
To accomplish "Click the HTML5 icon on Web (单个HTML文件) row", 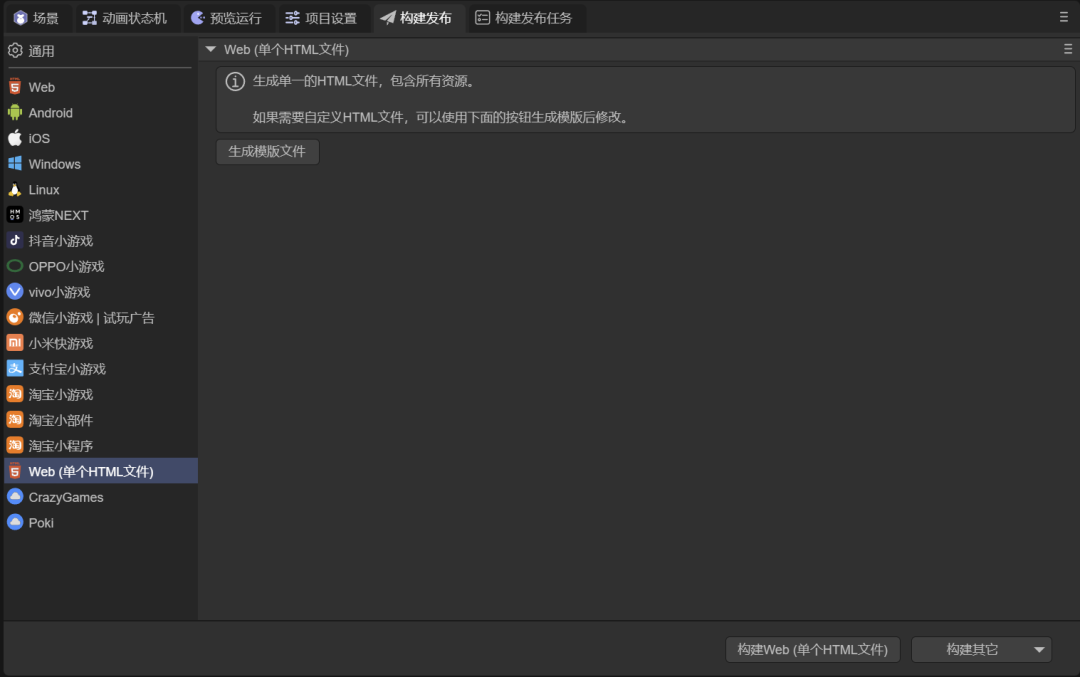I will (x=14, y=471).
